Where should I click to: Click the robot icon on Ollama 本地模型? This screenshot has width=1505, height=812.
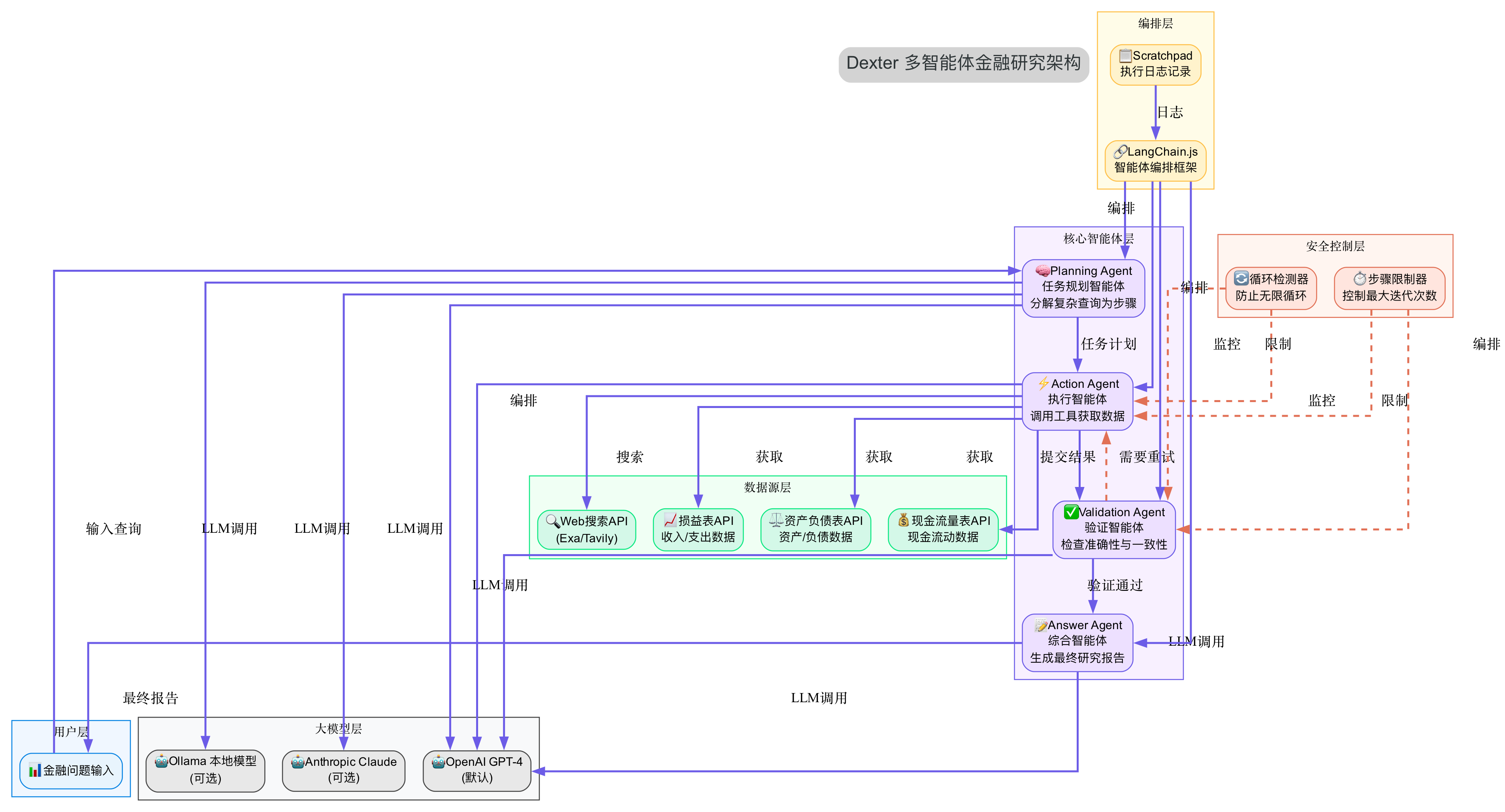click(x=161, y=761)
